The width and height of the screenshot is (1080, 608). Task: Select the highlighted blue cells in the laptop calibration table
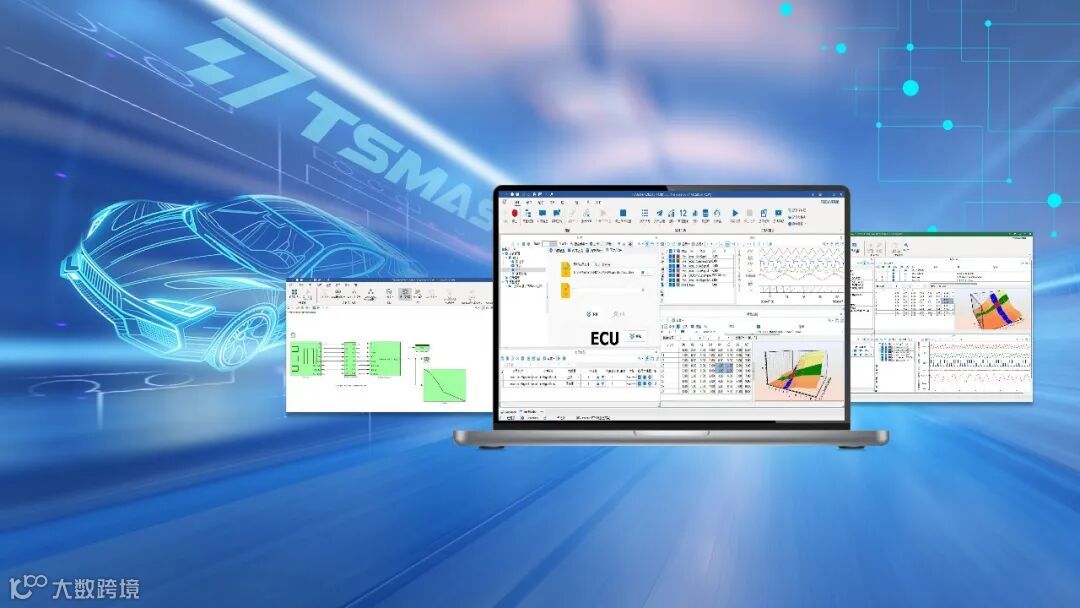[x=725, y=369]
